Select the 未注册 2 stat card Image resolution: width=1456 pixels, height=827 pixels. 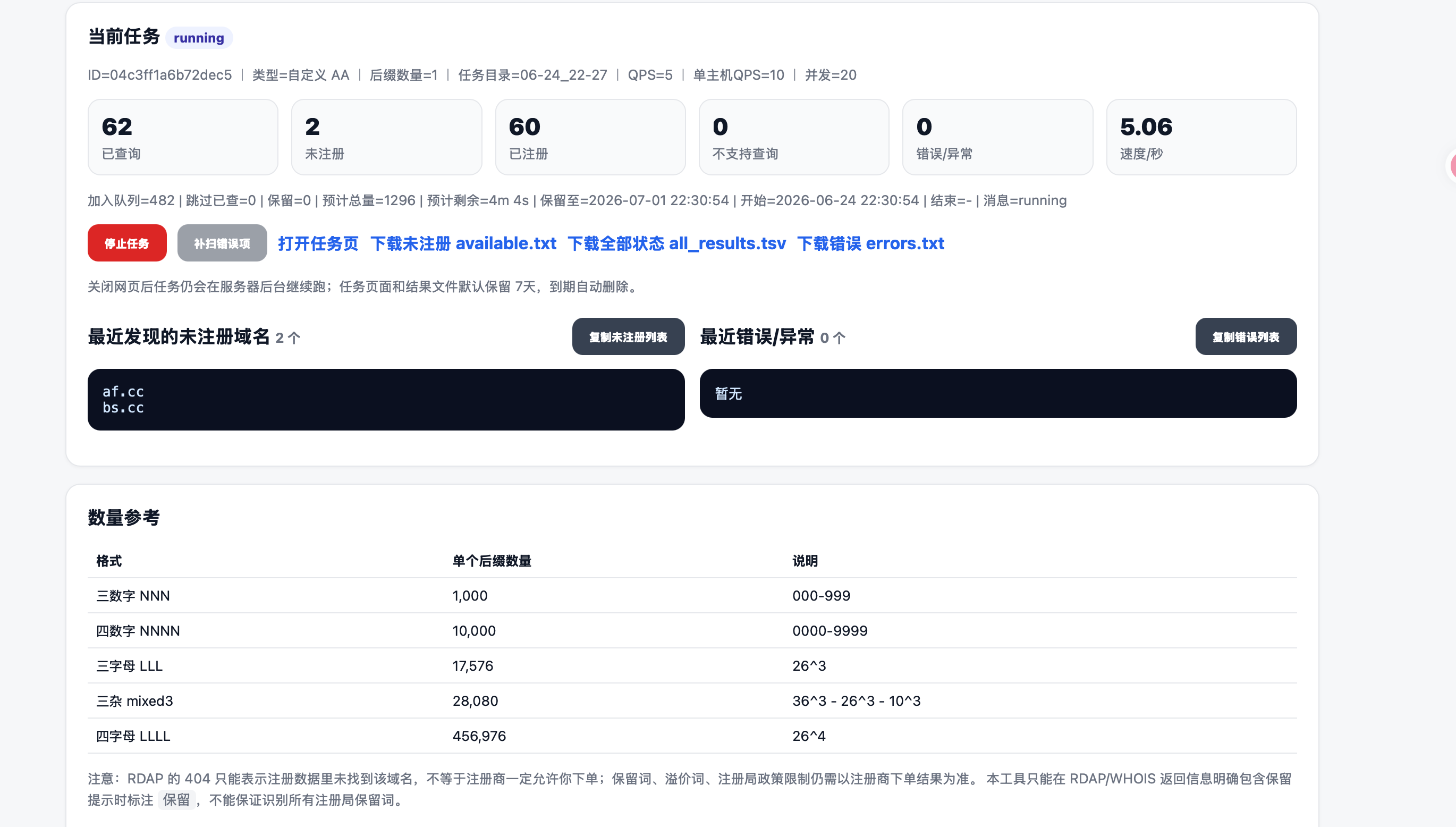[x=387, y=138]
